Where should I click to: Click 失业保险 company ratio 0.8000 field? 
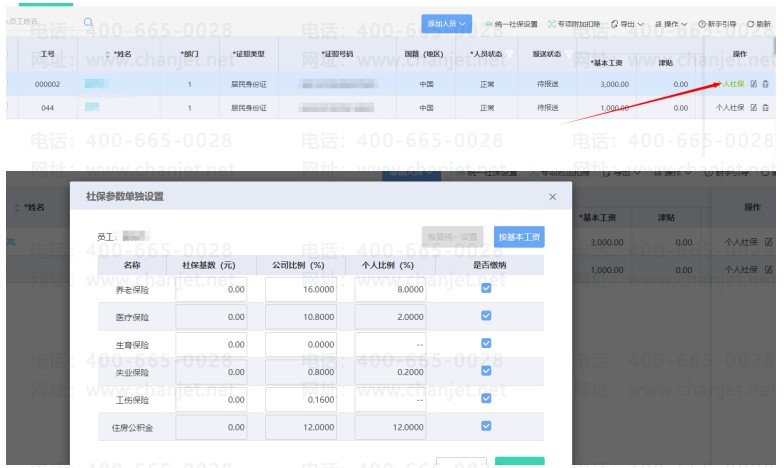click(x=301, y=372)
